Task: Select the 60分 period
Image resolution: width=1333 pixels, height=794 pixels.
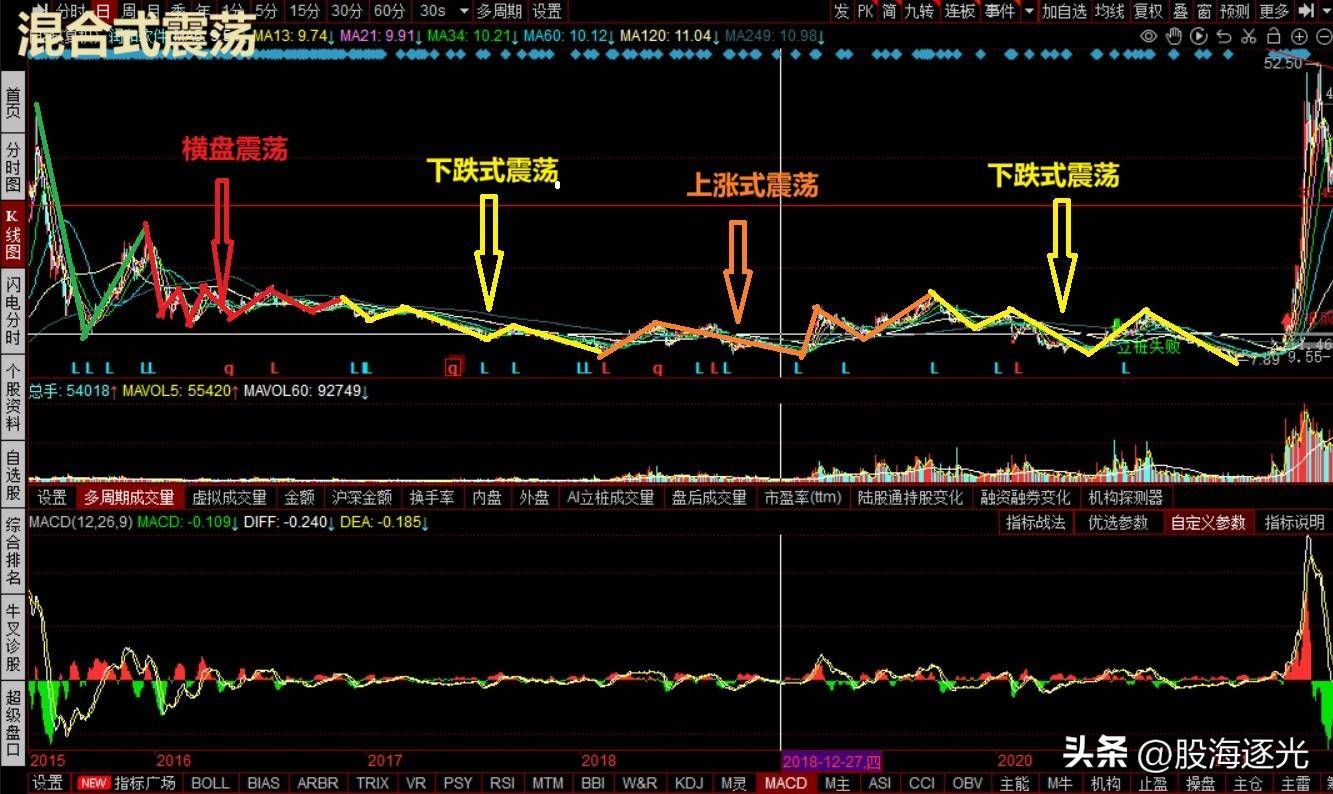Action: pos(388,11)
